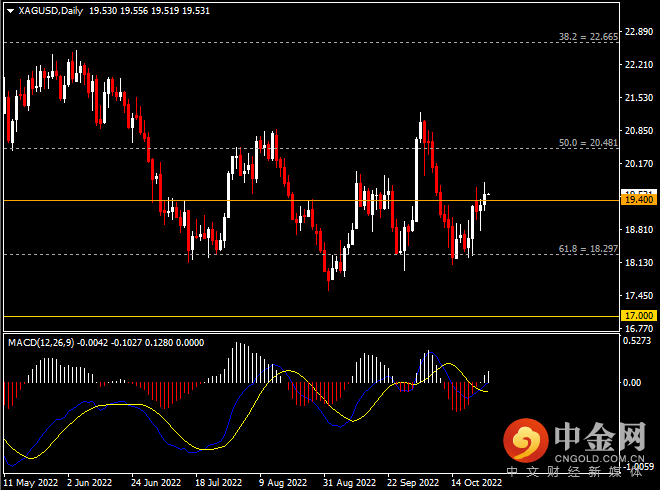
Task: Select the 21.530 price axis value
Action: [639, 98]
